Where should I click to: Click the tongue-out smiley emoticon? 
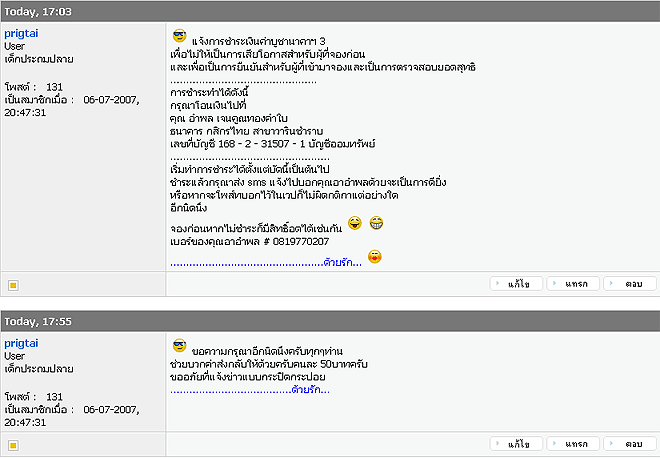(x=355, y=223)
